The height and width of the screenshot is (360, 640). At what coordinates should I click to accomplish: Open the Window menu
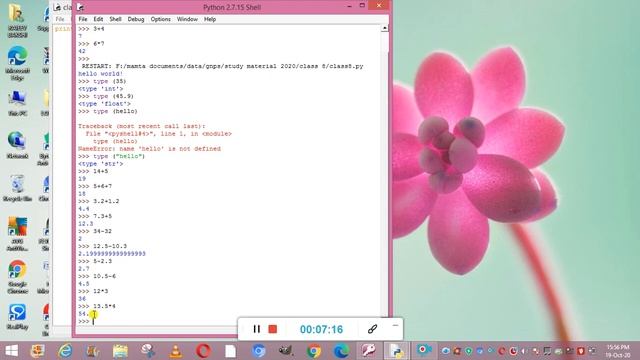pos(187,19)
